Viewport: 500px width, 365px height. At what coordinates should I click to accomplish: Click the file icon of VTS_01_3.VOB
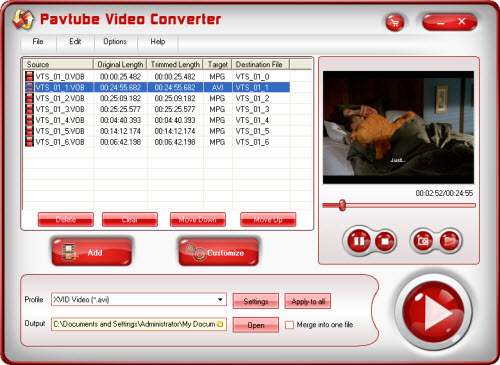[30, 109]
